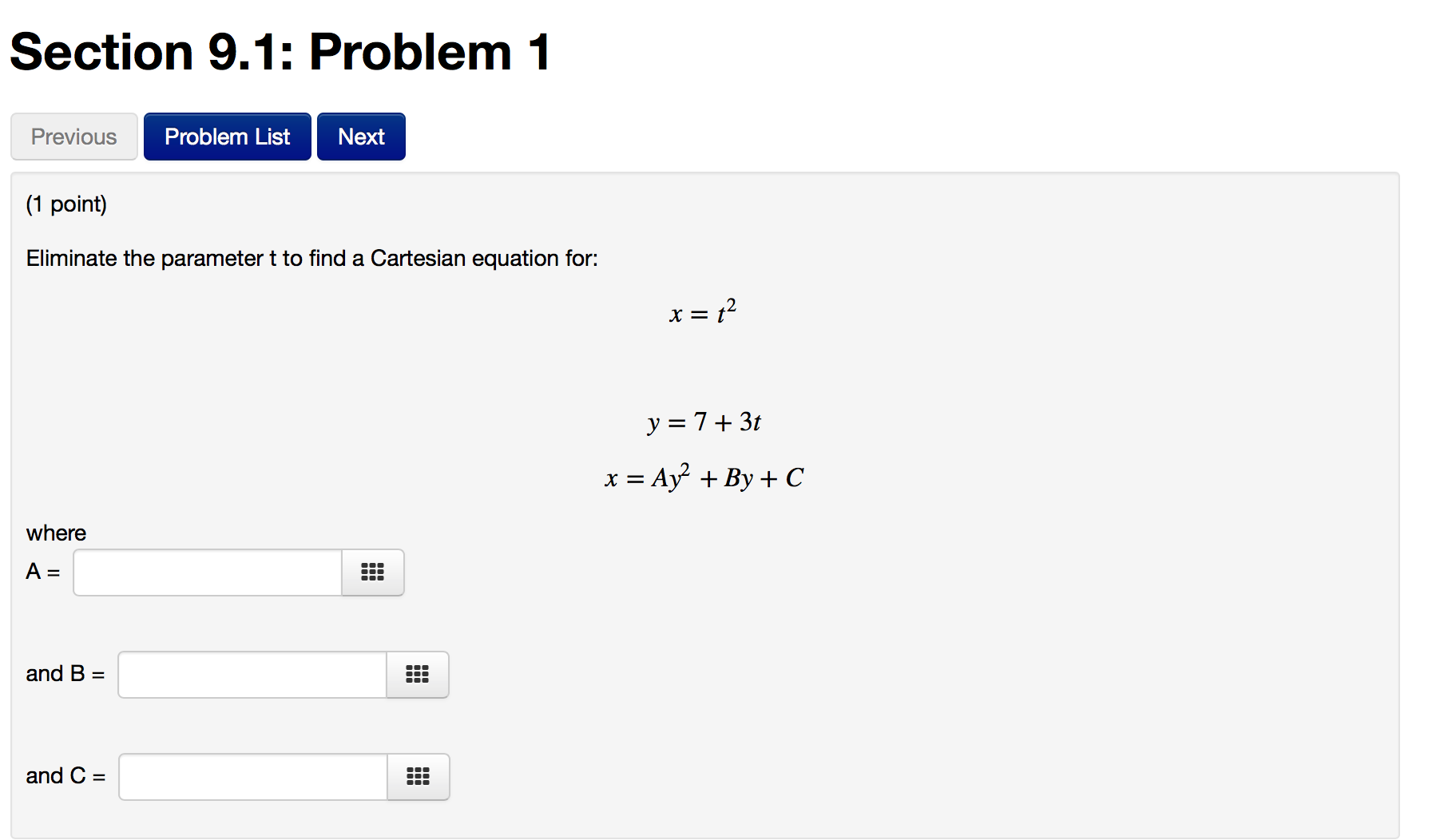The height and width of the screenshot is (840, 1444).
Task: Click the A = label
Action: (x=43, y=572)
